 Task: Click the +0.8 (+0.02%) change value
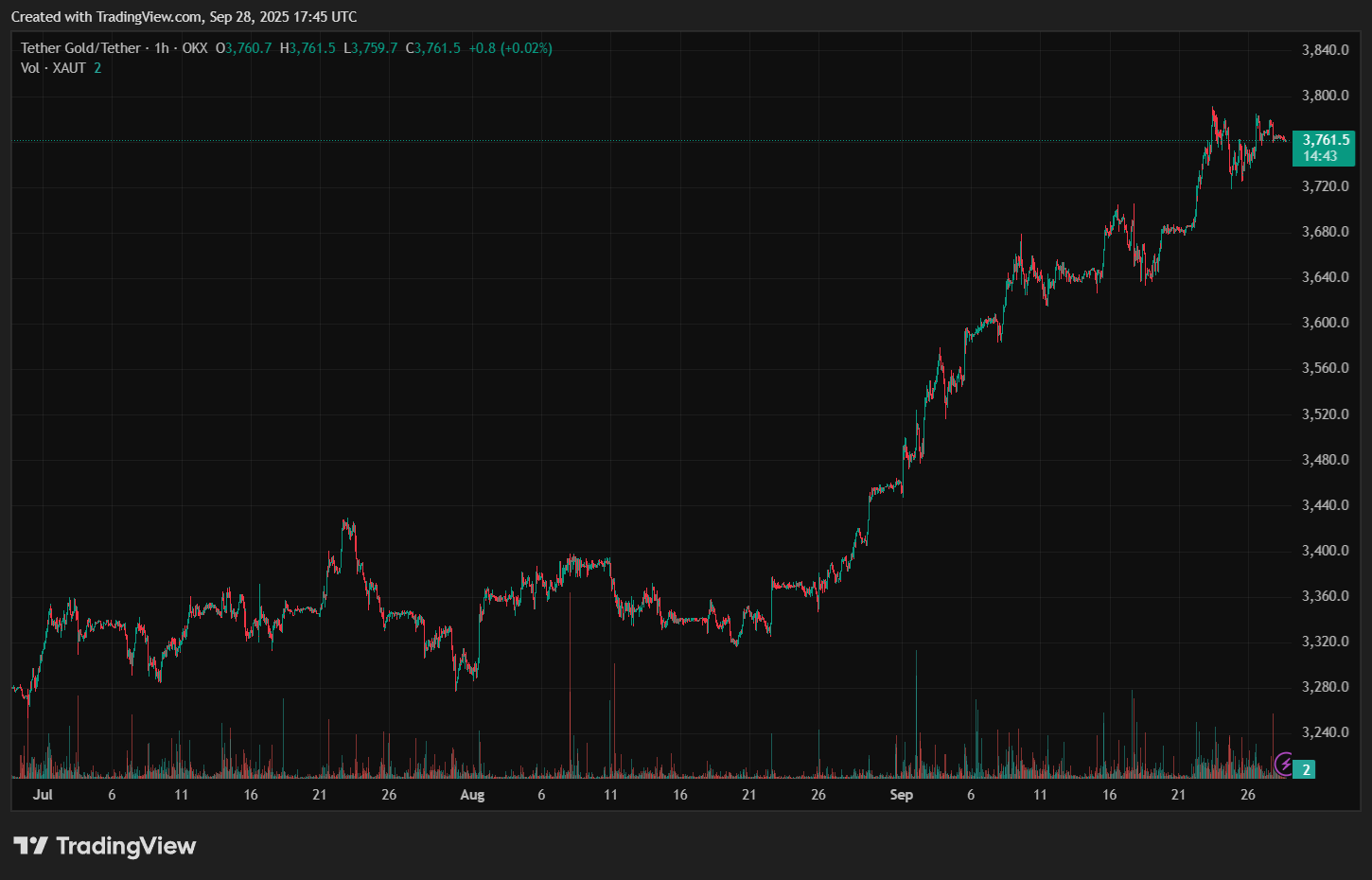point(510,48)
